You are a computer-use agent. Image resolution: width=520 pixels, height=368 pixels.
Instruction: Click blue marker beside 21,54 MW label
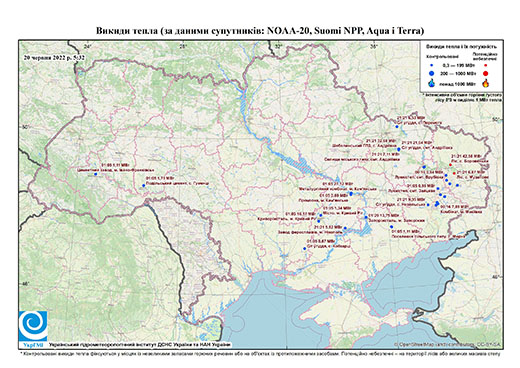click(399, 149)
